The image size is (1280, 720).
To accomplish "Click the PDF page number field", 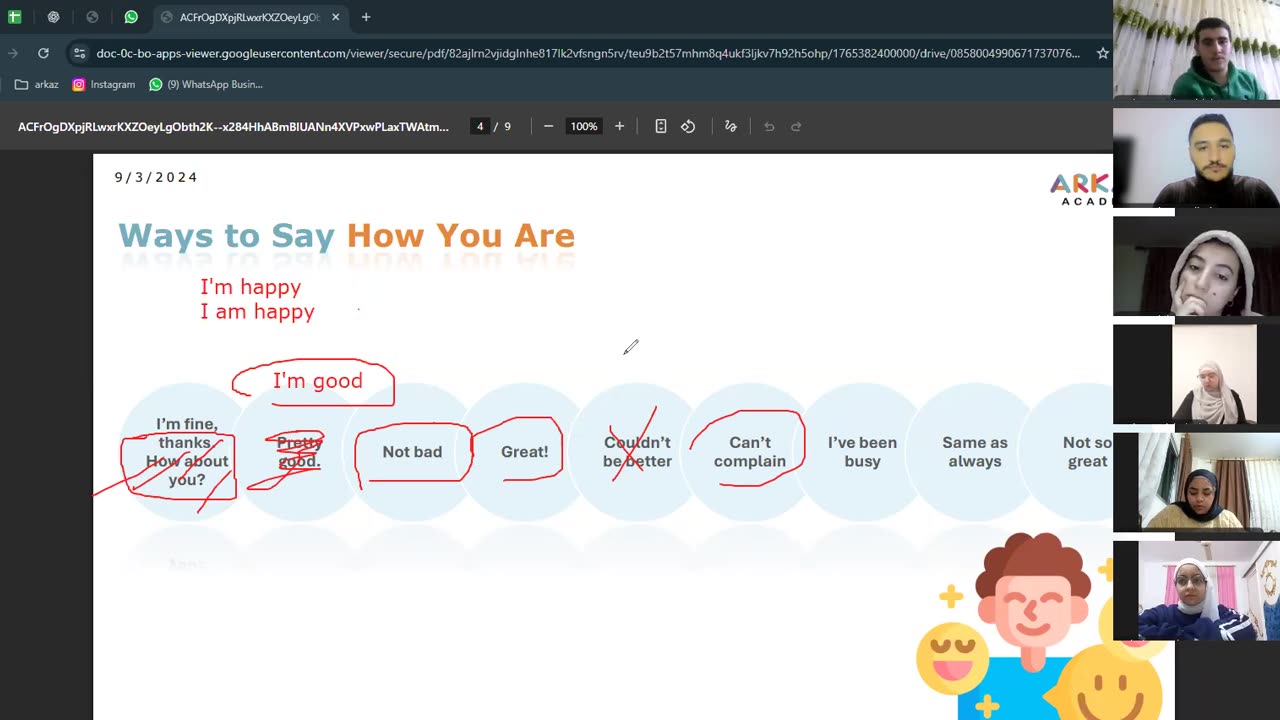I will pos(480,126).
